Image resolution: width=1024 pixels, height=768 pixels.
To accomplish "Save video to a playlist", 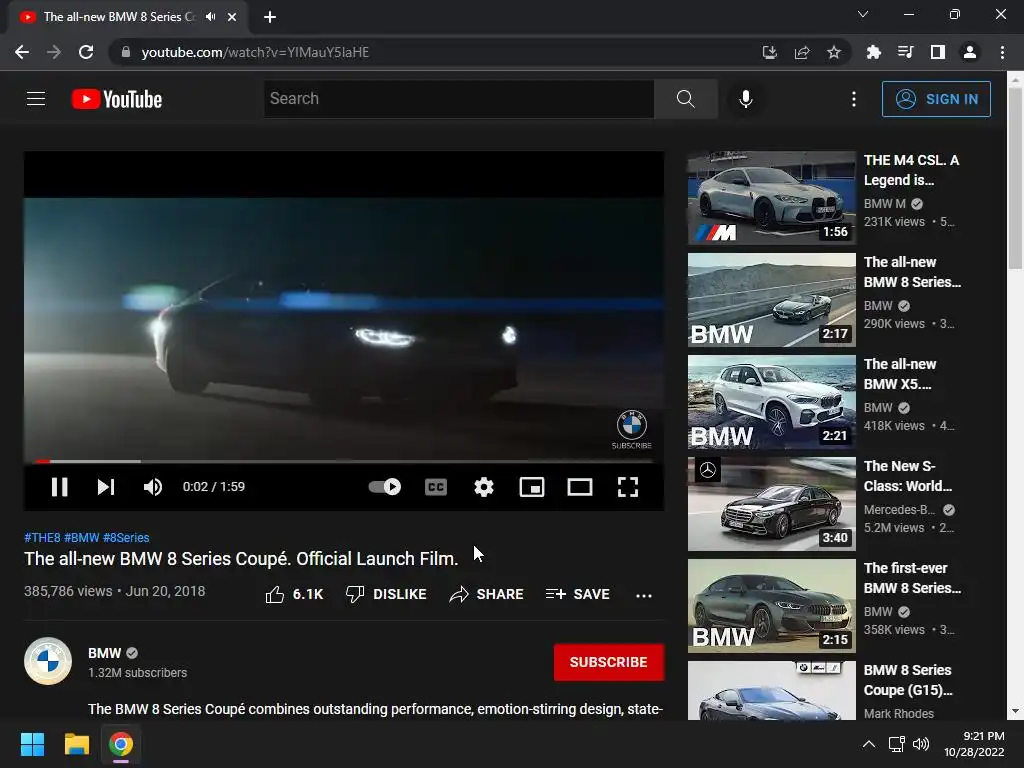I will [578, 594].
